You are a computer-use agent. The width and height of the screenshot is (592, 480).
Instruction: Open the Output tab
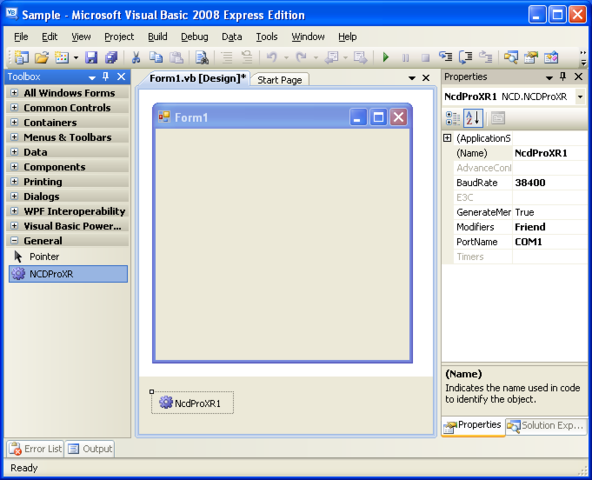click(x=90, y=449)
